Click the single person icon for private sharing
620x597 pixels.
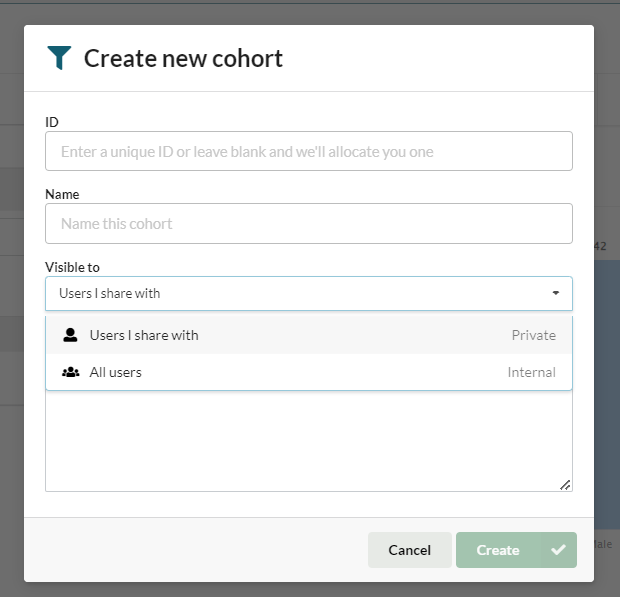point(70,335)
